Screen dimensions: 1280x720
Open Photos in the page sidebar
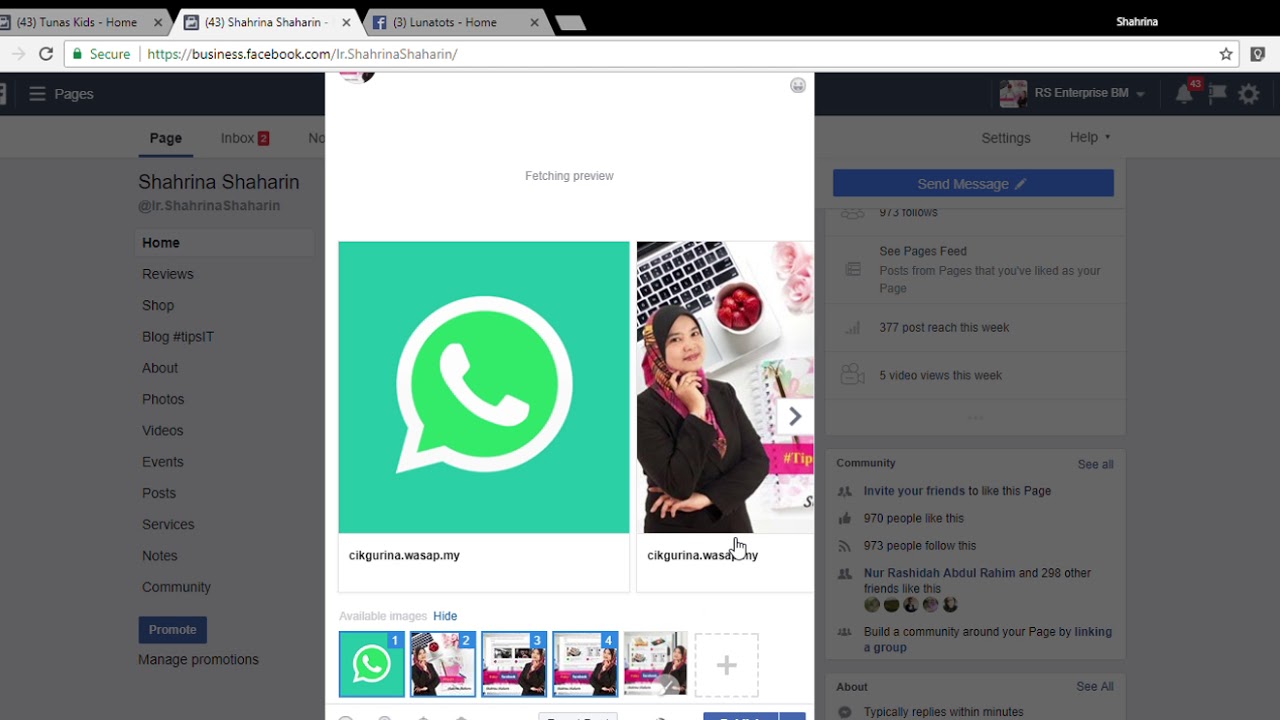click(x=163, y=399)
